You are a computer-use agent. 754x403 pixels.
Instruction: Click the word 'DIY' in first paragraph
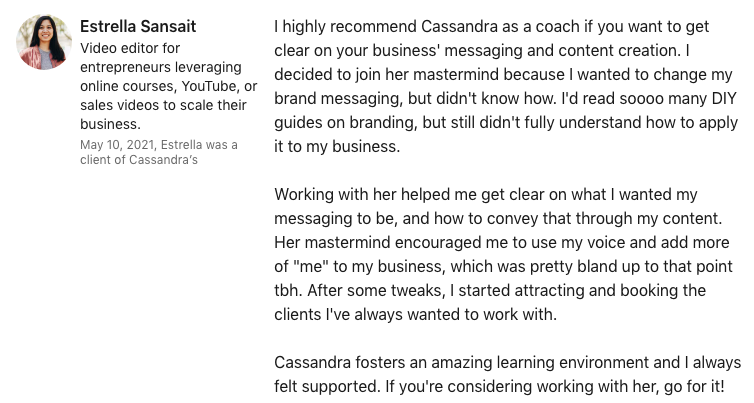click(724, 99)
